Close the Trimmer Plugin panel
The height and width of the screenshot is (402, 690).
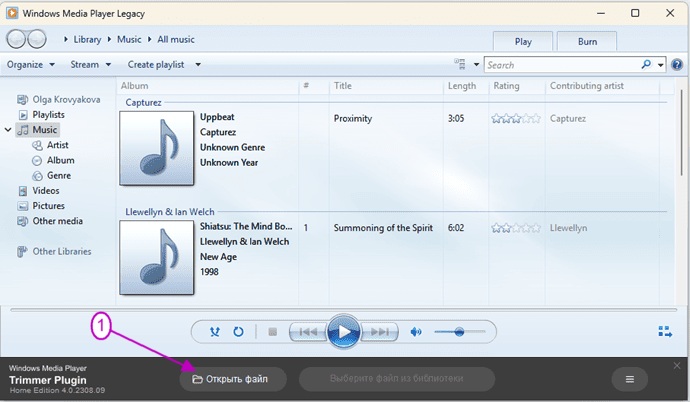click(x=677, y=365)
